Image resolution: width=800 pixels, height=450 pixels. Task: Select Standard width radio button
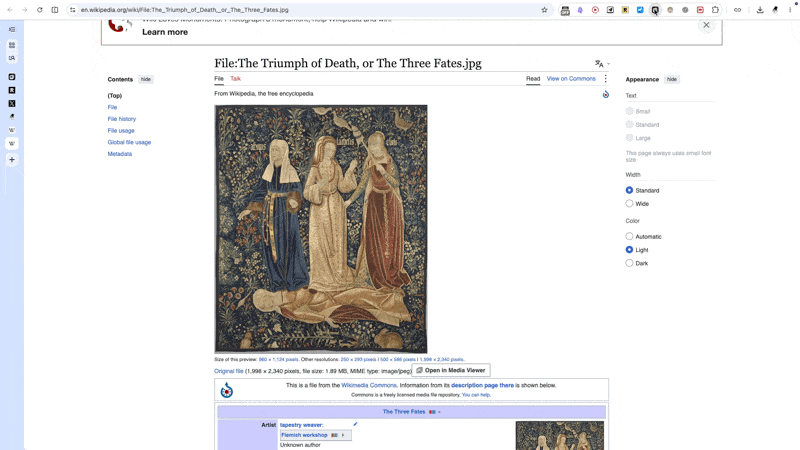click(x=629, y=190)
